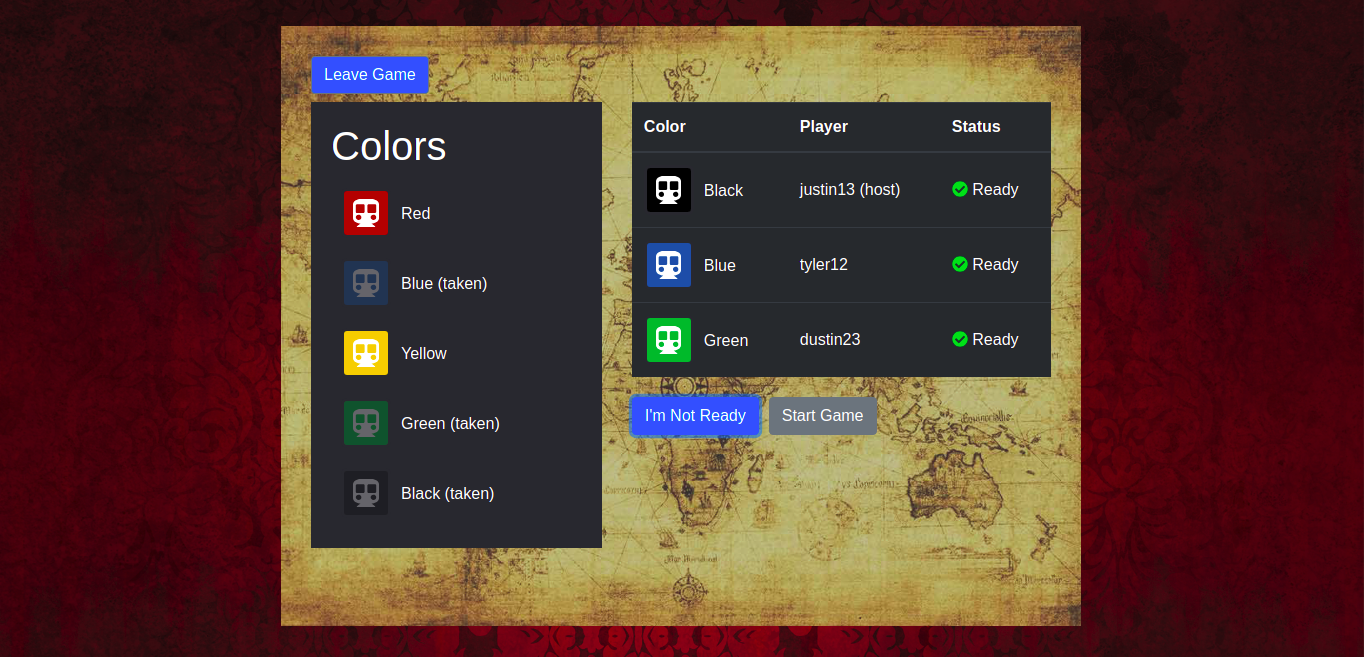The width and height of the screenshot is (1364, 657).
Task: Click the dimmed black train icon
Action: tap(365, 493)
